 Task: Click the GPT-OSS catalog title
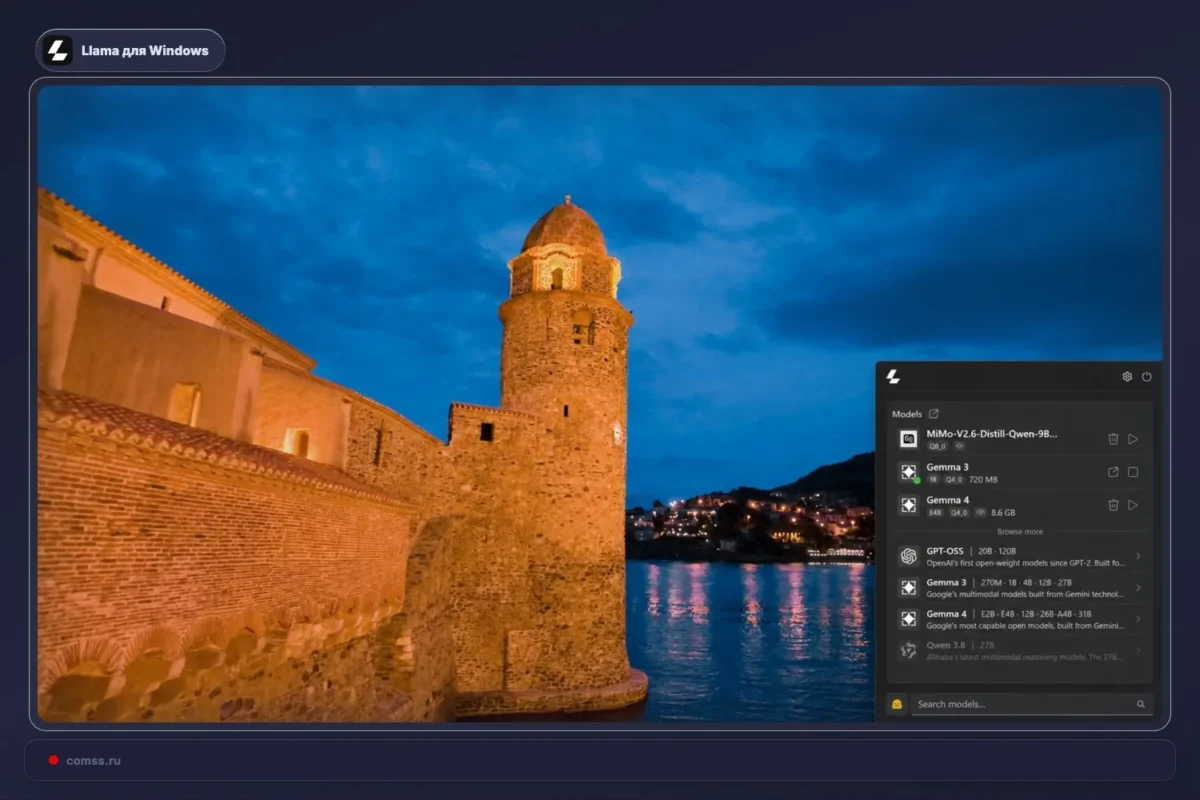coord(946,551)
